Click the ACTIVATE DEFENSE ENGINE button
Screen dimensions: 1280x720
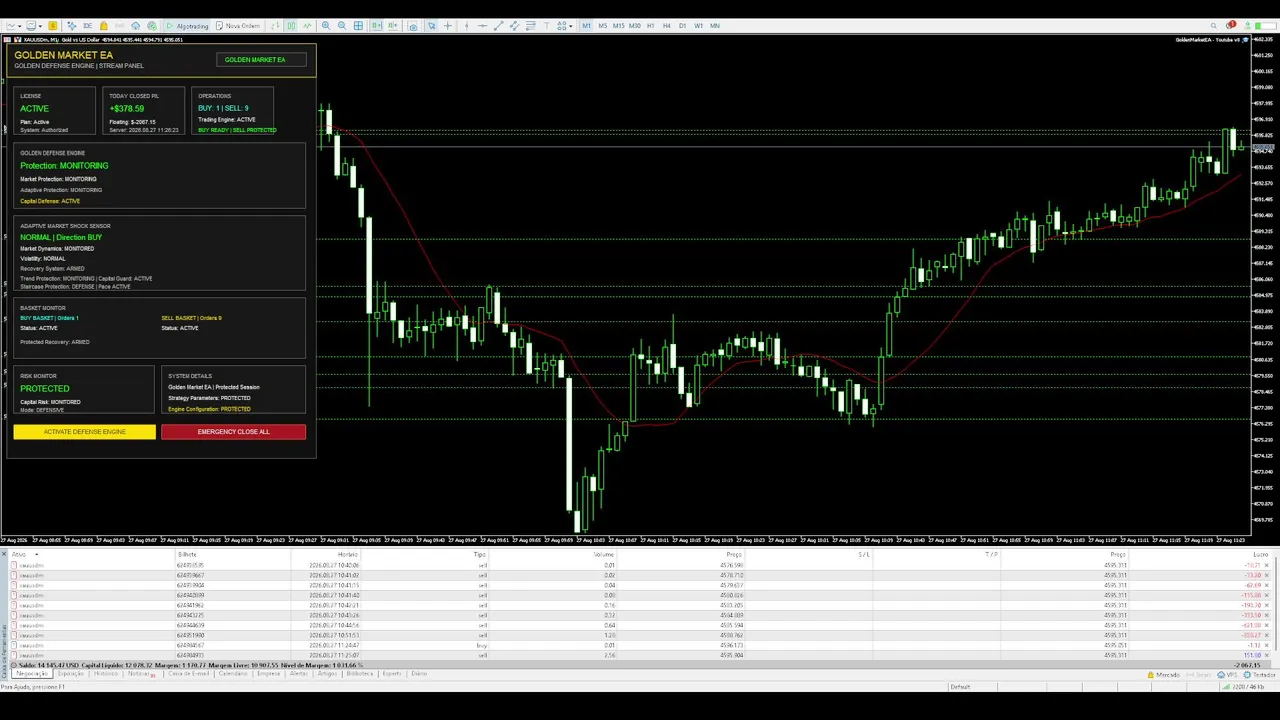85,432
